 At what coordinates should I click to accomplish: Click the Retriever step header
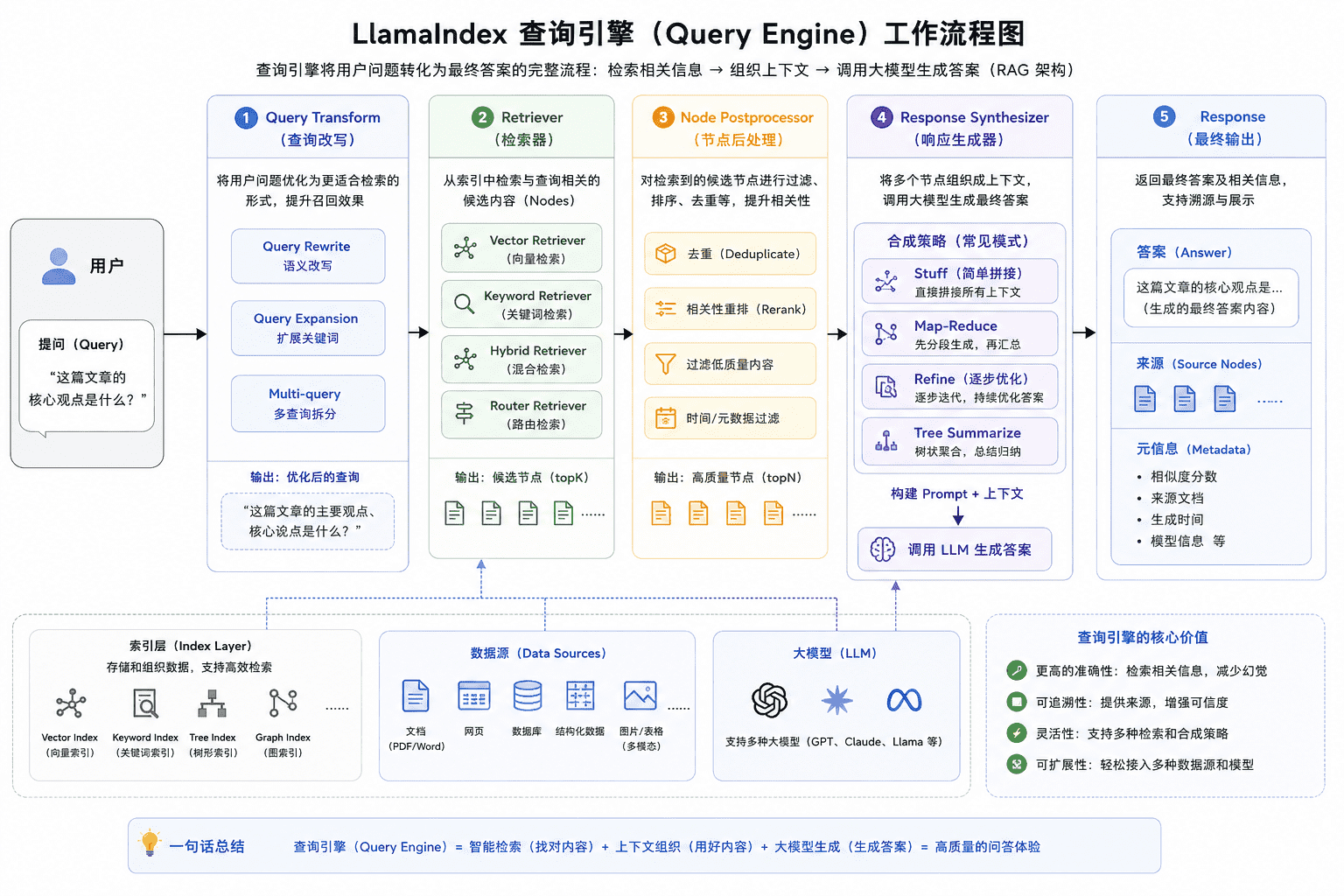pos(521,128)
